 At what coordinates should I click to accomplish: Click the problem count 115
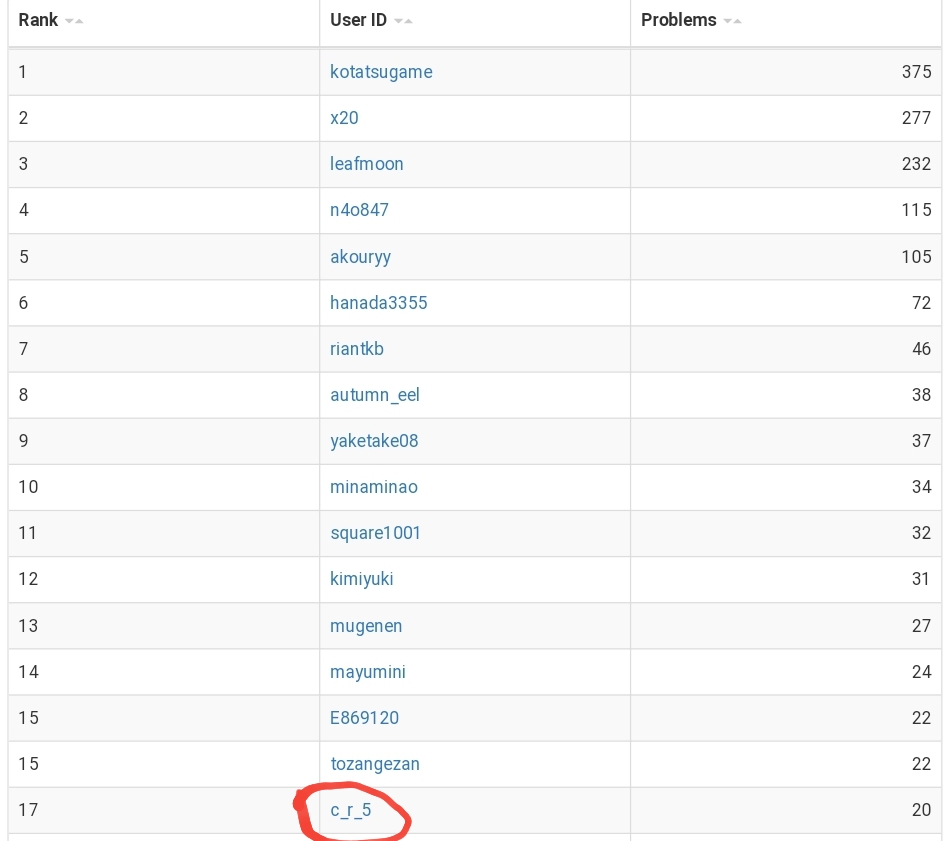pyautogui.click(x=916, y=210)
